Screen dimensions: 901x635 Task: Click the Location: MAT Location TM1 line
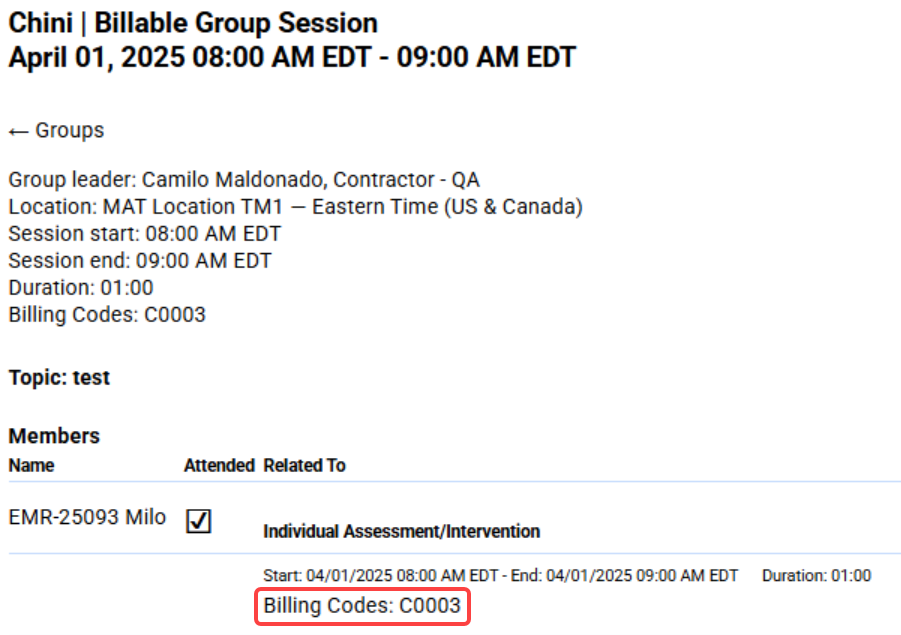click(x=295, y=207)
